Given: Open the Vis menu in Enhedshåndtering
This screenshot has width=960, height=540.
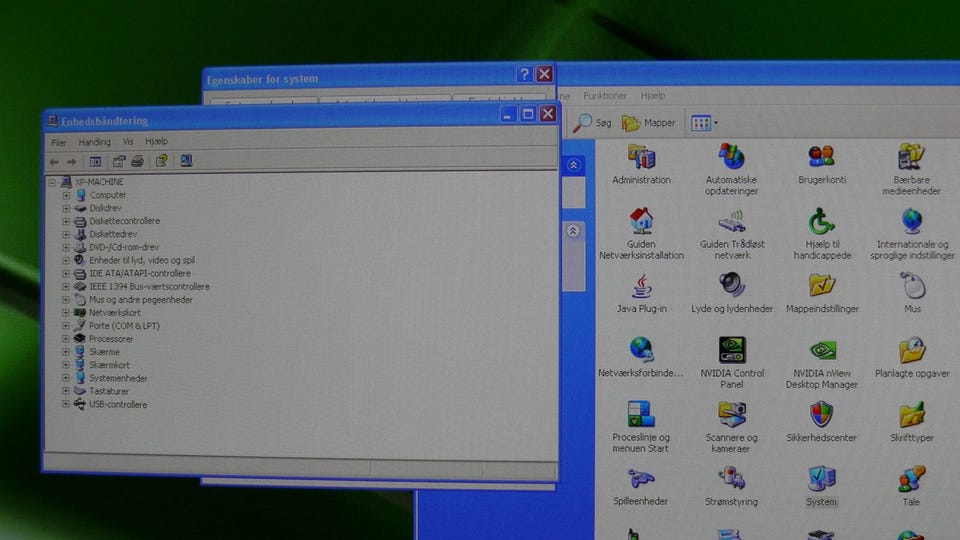Looking at the screenshot, I should tap(127, 141).
